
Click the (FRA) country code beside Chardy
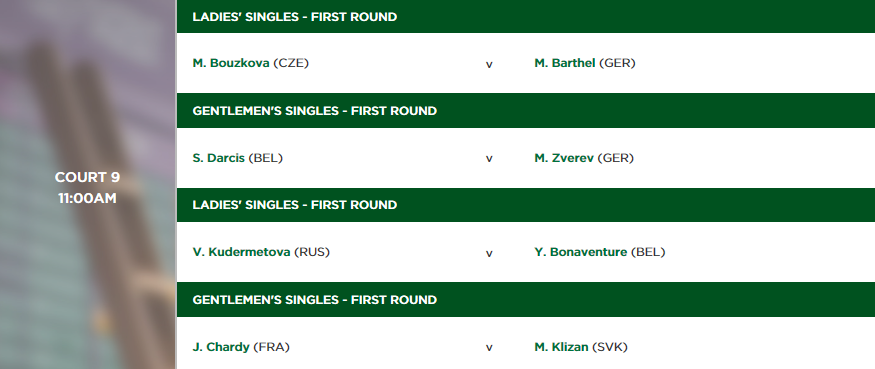pos(272,347)
